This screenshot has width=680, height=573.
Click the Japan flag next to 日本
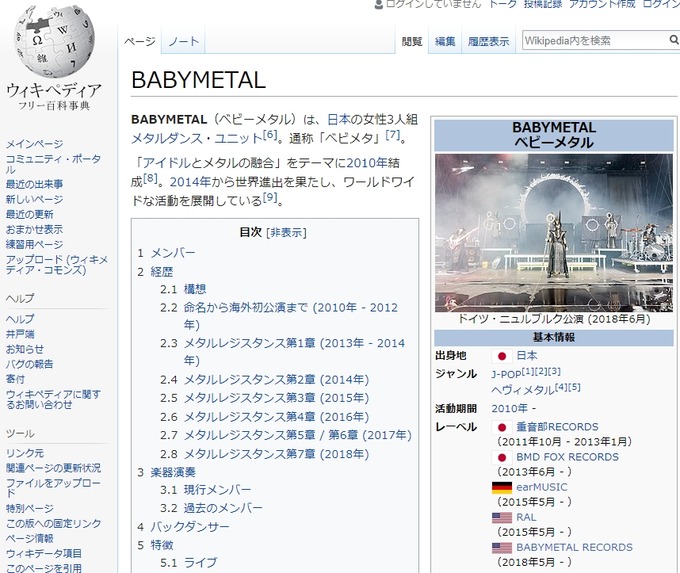coord(501,356)
